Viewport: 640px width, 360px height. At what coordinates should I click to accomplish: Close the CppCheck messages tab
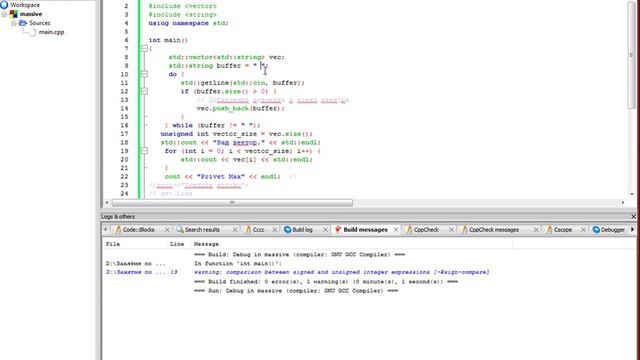pyautogui.click(x=536, y=230)
